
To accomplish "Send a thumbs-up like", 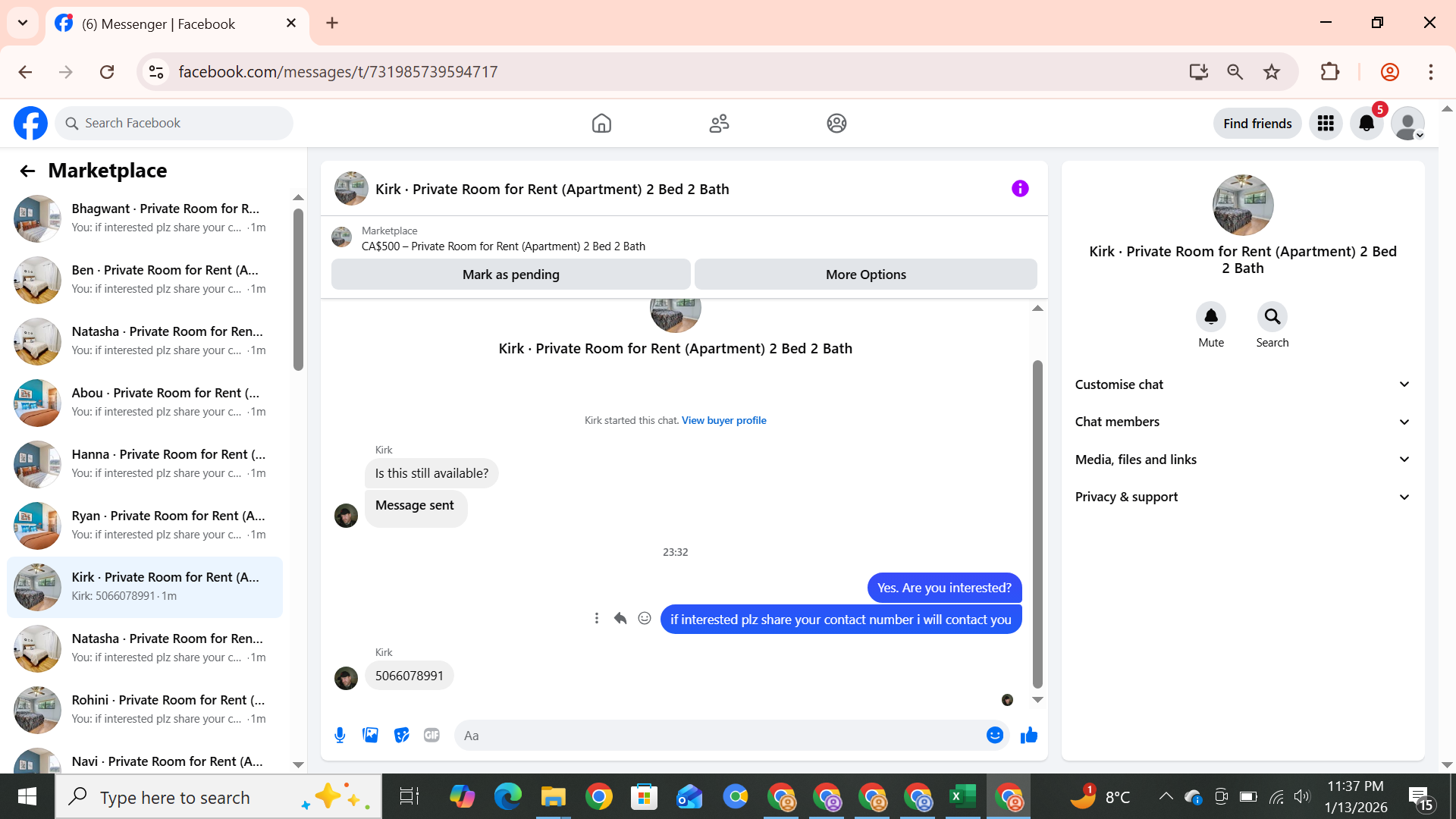I will tap(1028, 735).
